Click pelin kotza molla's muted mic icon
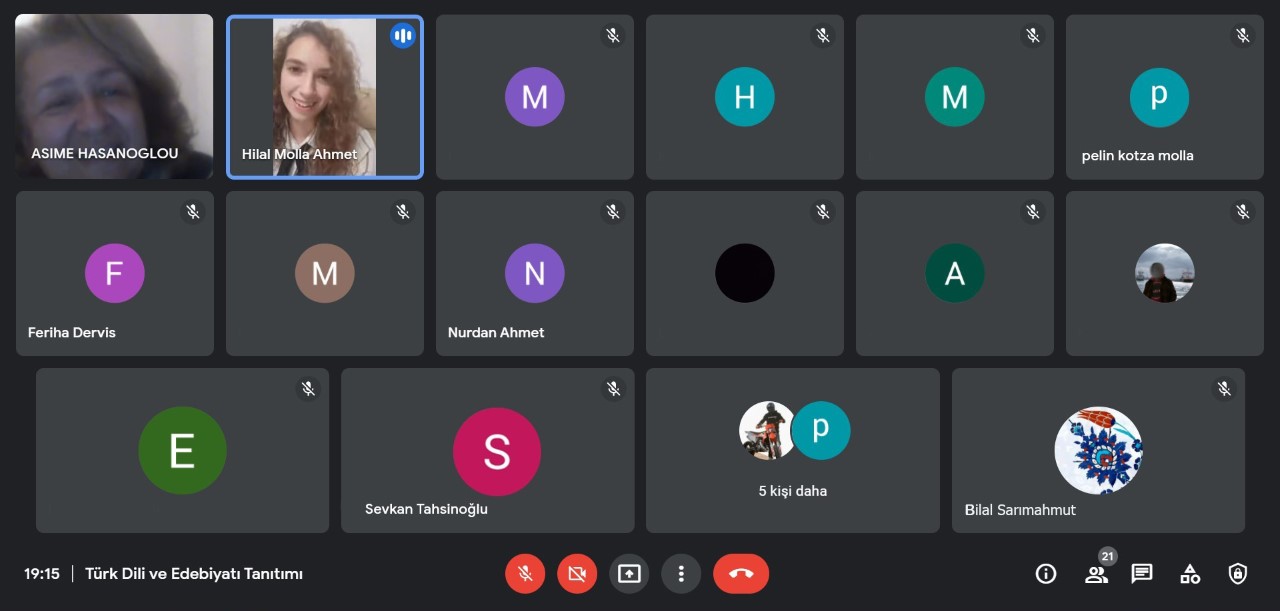Viewport: 1280px width, 611px height. [1243, 36]
